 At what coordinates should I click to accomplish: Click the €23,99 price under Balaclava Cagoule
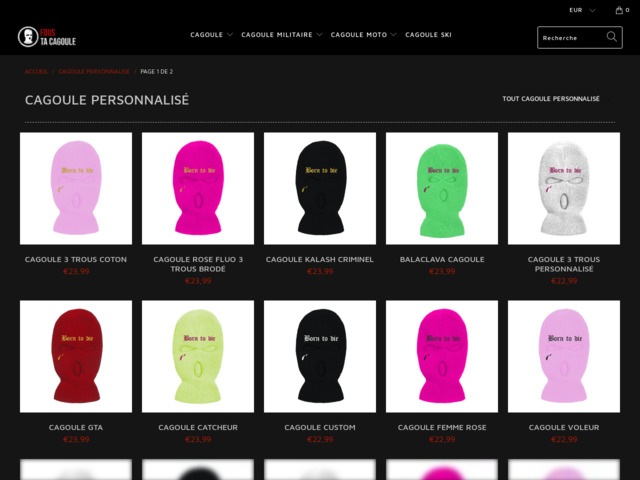pyautogui.click(x=442, y=271)
